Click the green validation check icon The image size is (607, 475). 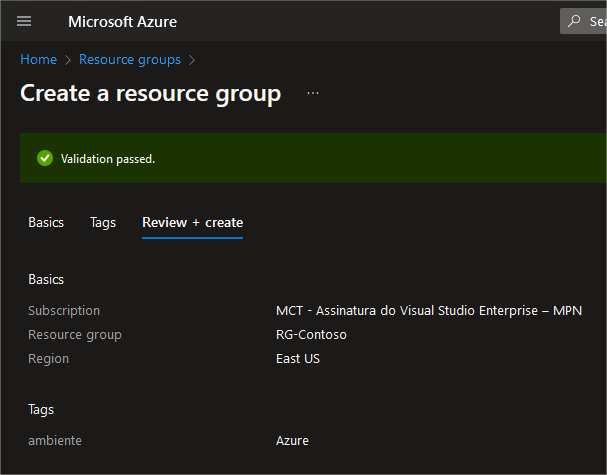click(x=45, y=158)
